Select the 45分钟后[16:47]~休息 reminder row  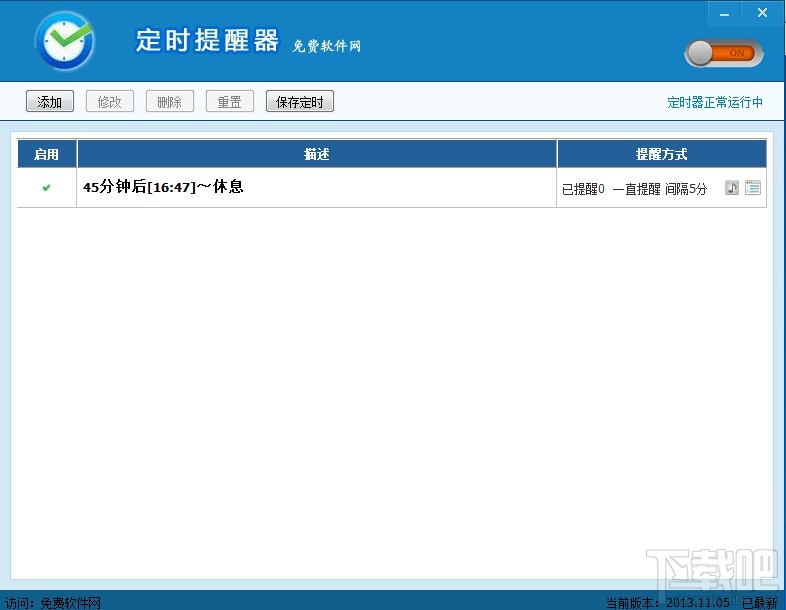(x=392, y=187)
